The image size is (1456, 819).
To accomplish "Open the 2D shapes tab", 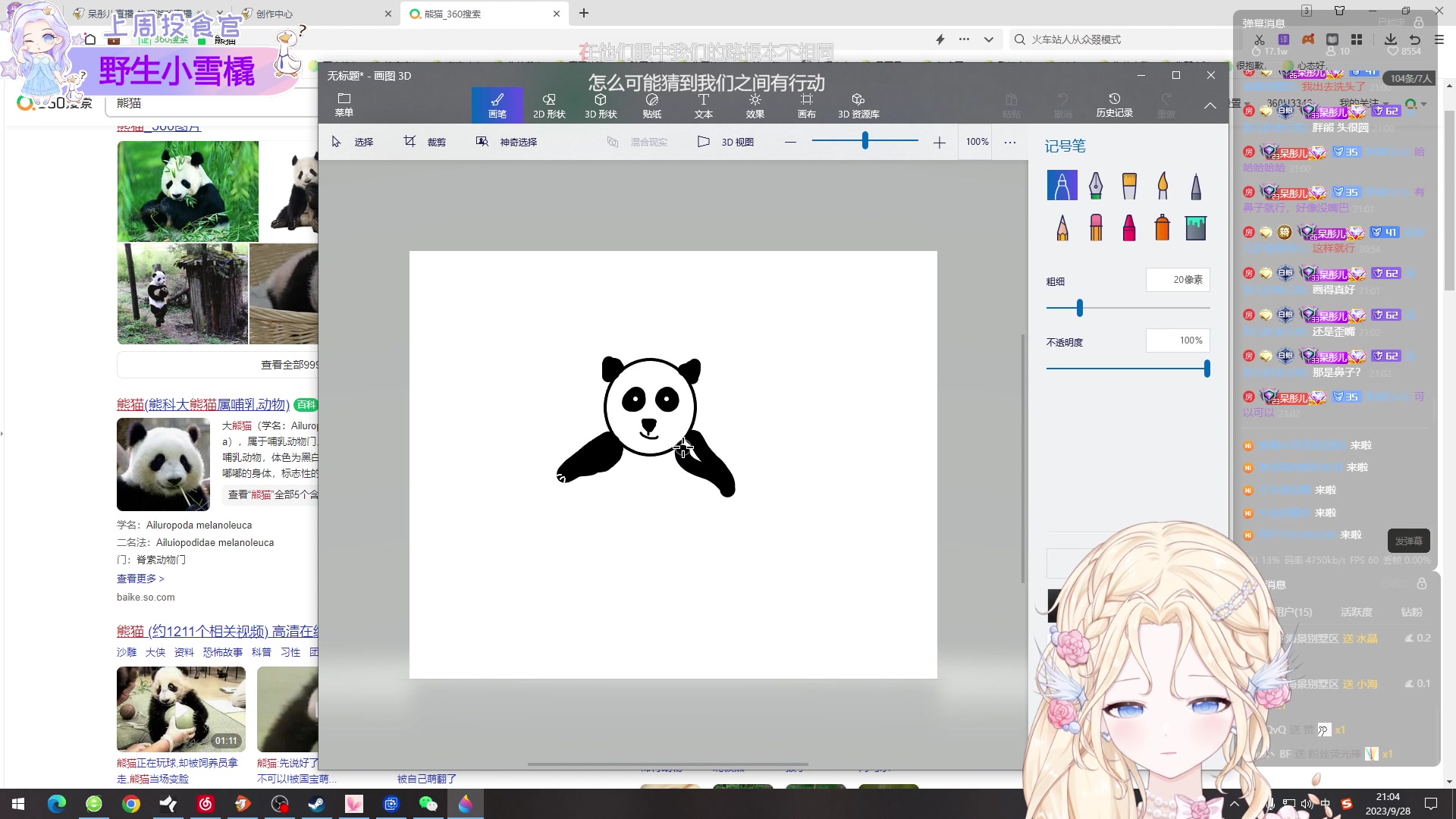I will 549,105.
